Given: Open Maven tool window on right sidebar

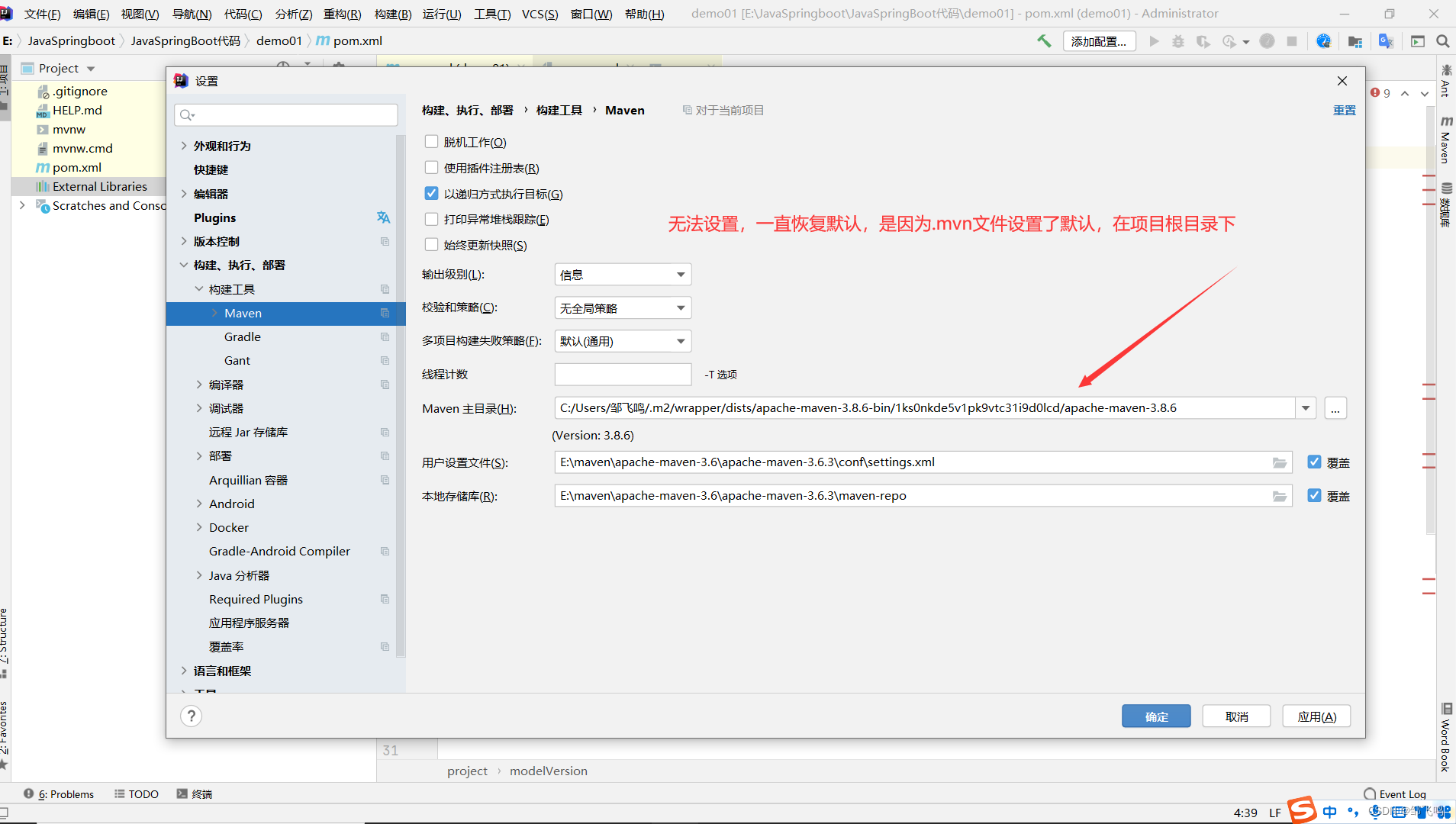Looking at the screenshot, I should [x=1446, y=140].
